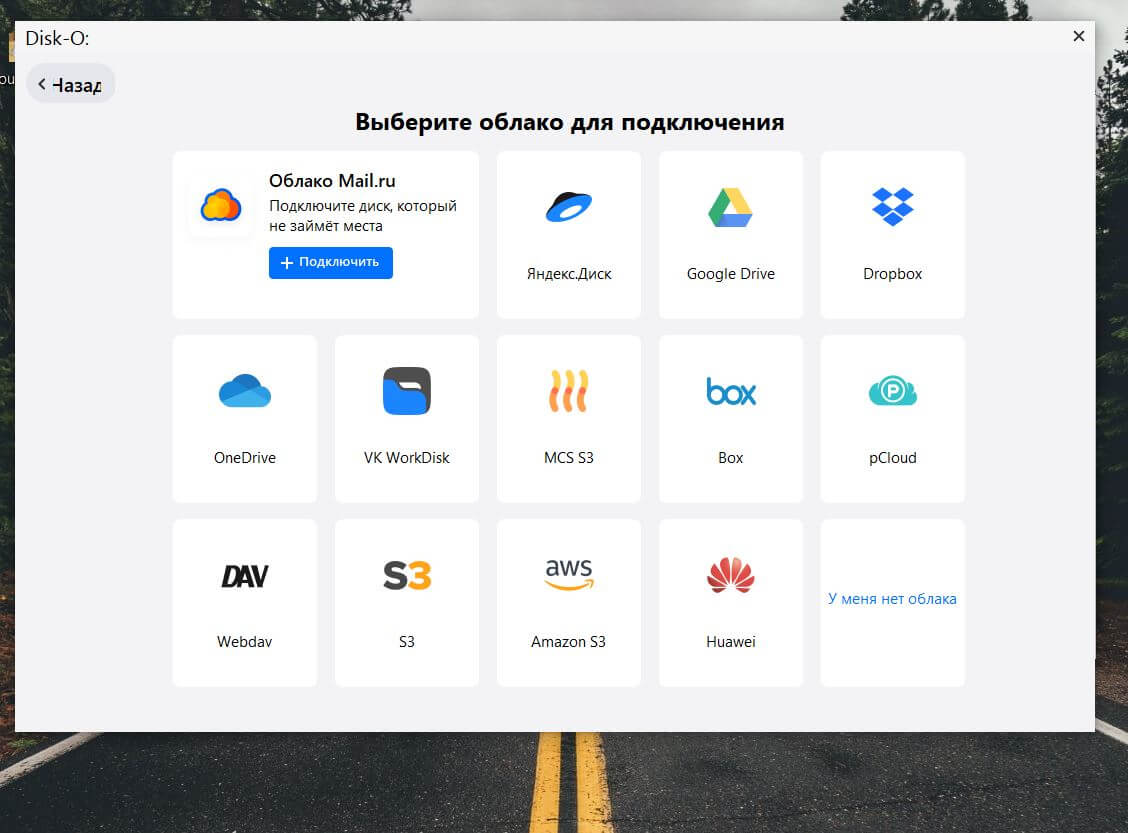The height and width of the screenshot is (833, 1128).
Task: Select the Webdav DAV logo
Action: 245,575
